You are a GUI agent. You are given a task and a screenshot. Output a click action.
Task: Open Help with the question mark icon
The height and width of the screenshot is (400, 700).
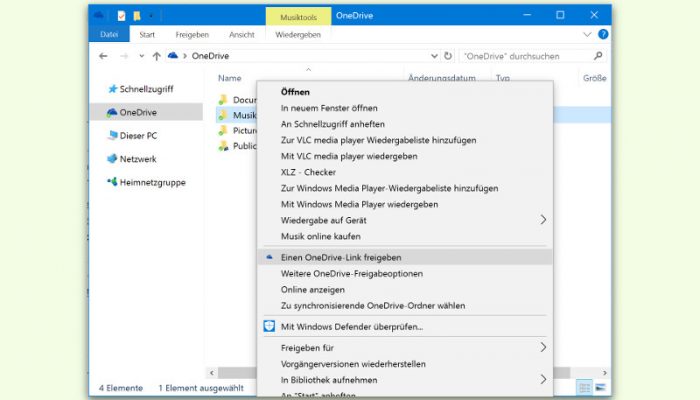603,34
